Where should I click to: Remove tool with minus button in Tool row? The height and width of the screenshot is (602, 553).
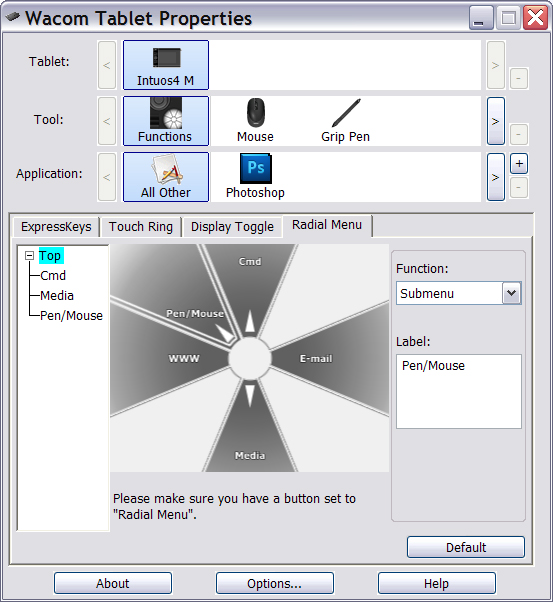[x=519, y=134]
